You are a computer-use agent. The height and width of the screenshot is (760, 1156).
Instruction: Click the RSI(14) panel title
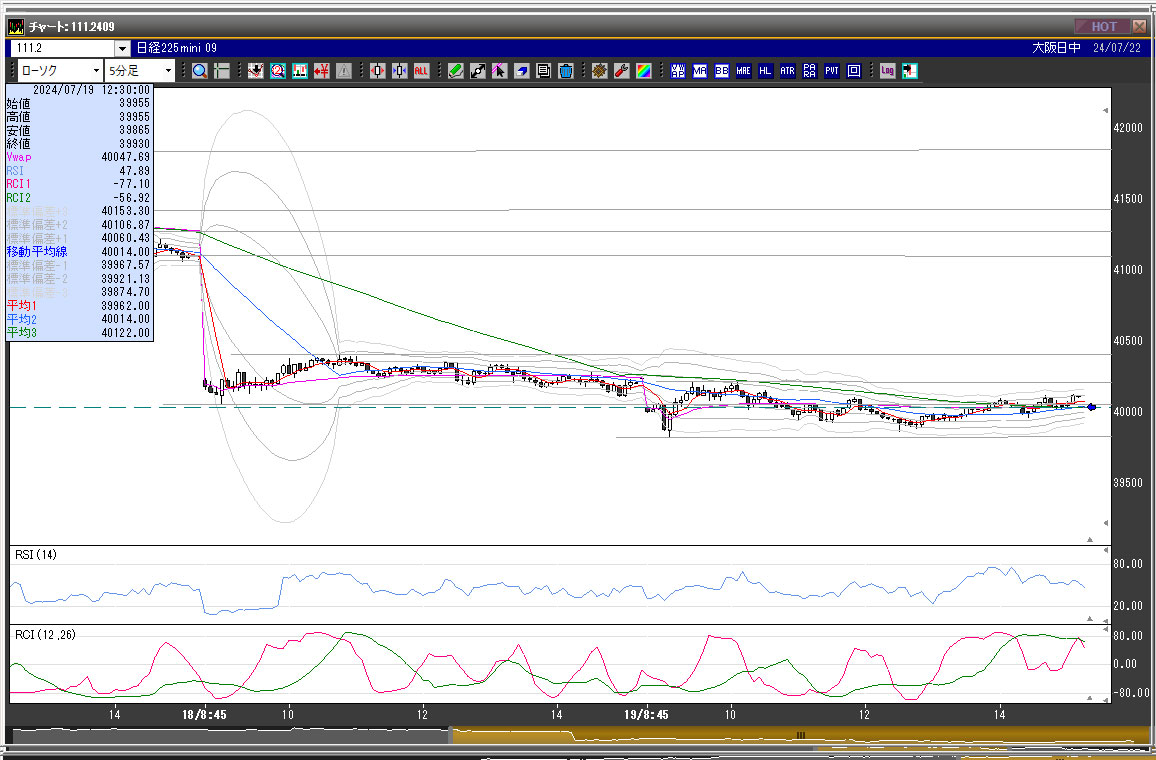[36, 555]
